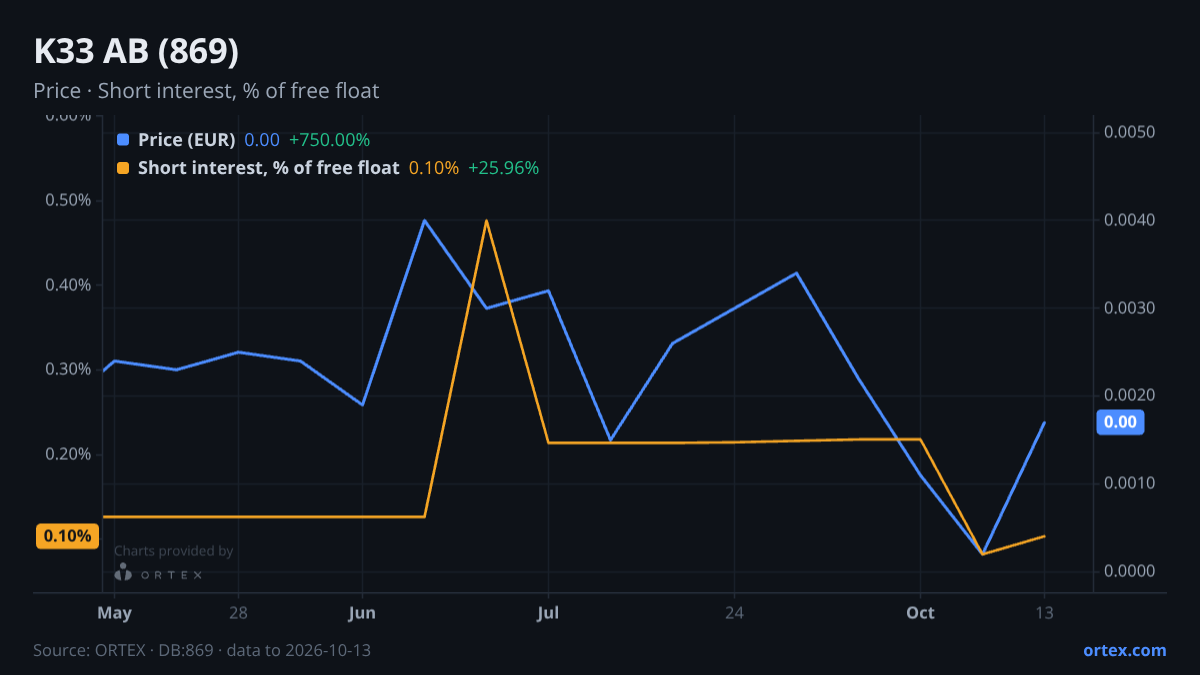Click the orange Short interest legend swatch

tap(123, 168)
